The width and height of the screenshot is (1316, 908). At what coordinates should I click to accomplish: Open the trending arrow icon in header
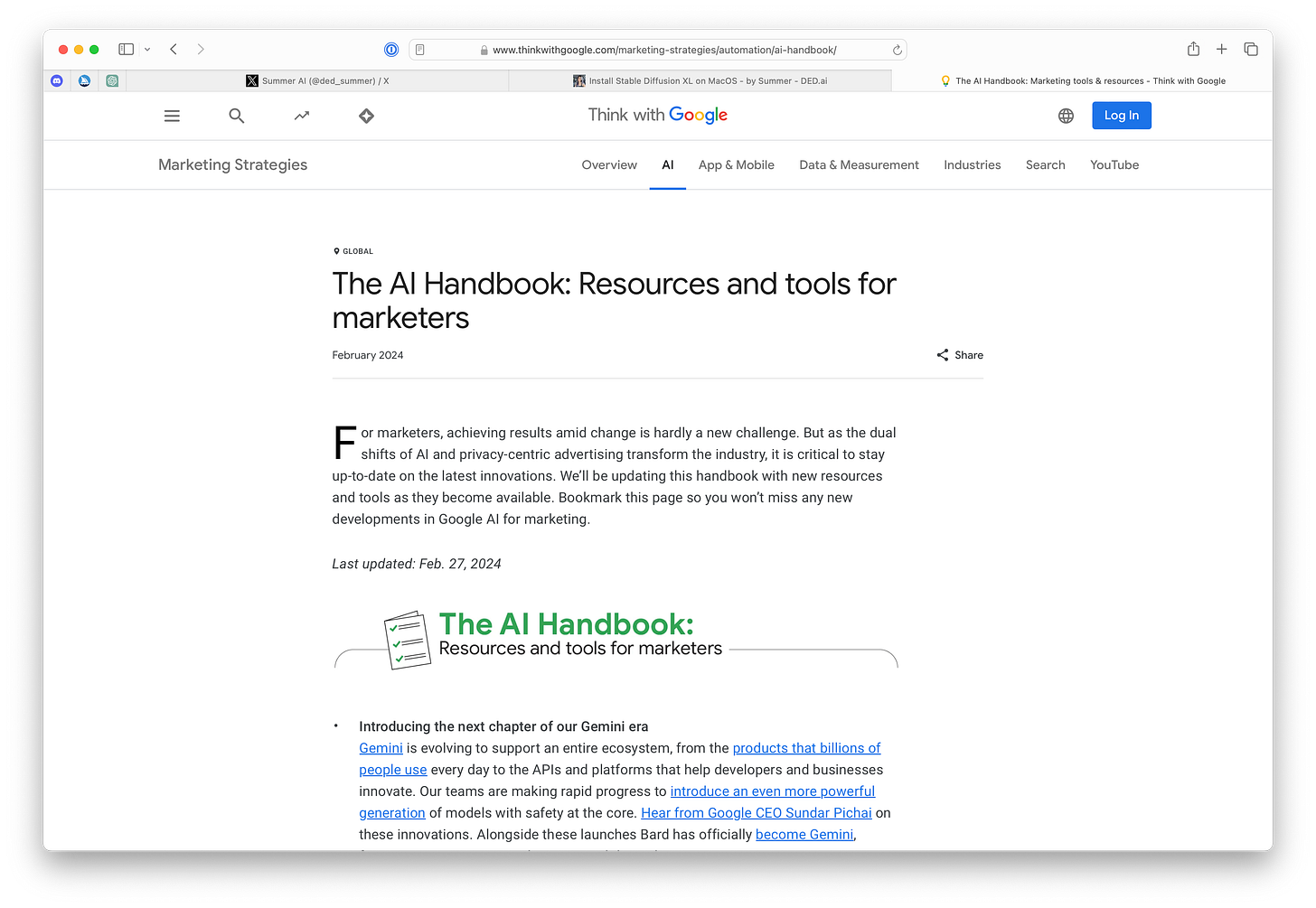(x=302, y=116)
